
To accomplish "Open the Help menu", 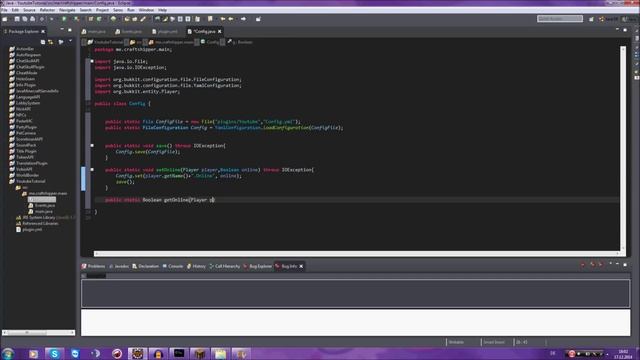I will pos(162,10).
